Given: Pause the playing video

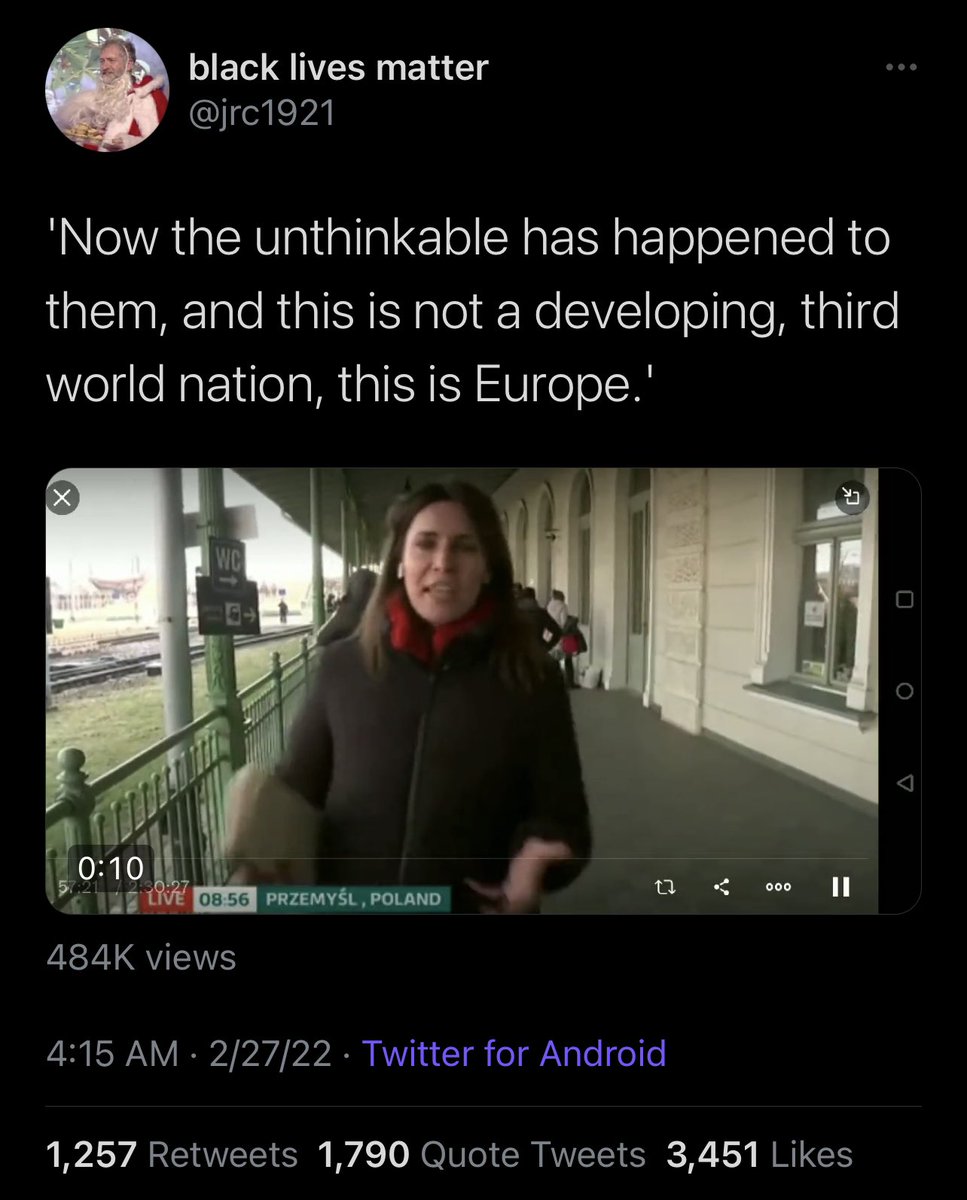Looking at the screenshot, I should click(842, 886).
